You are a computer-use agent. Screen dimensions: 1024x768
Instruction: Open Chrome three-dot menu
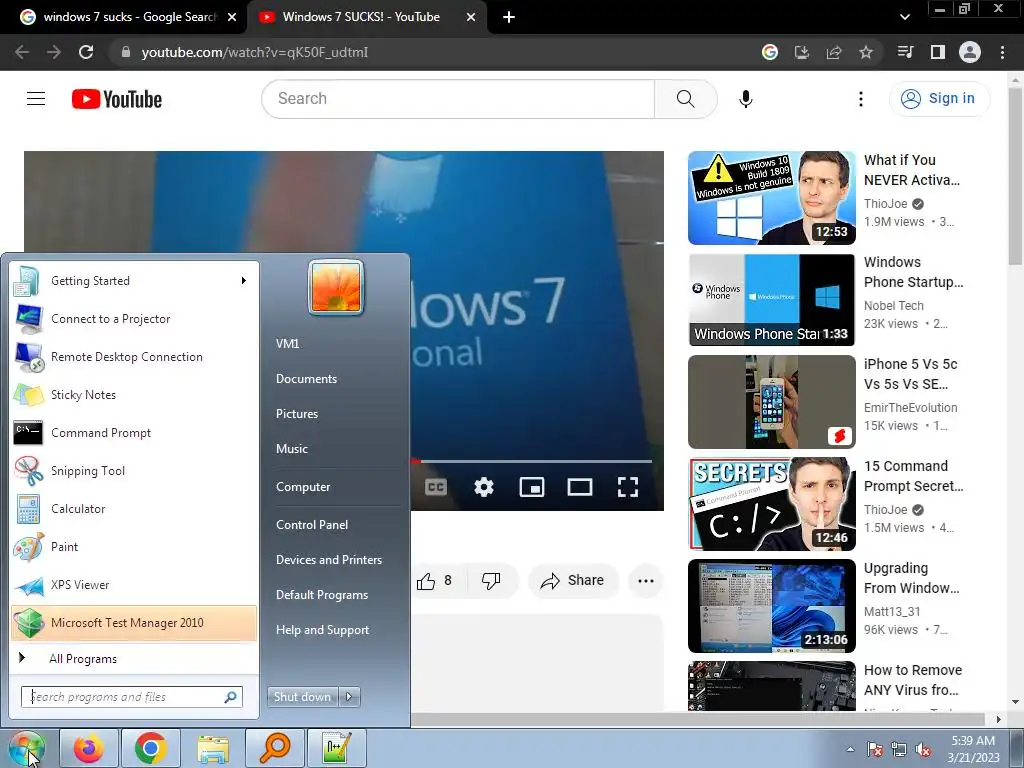1002,52
